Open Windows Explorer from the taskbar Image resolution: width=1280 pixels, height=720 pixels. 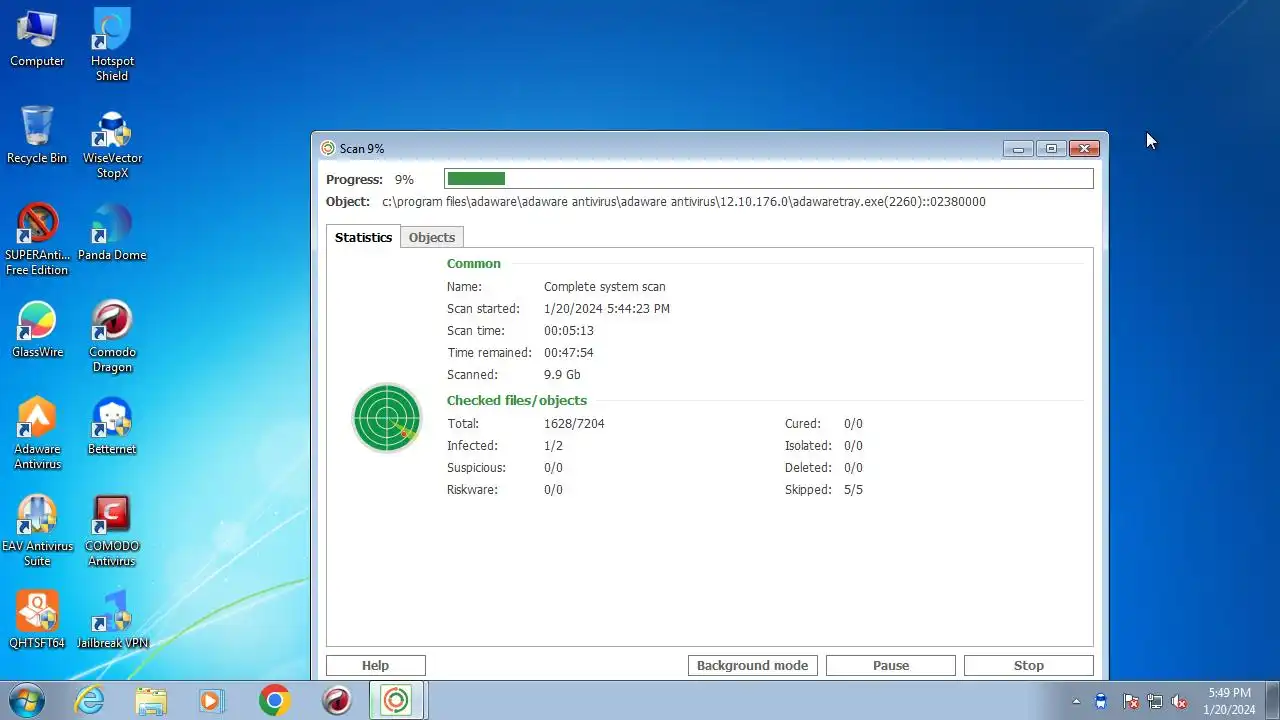[x=151, y=700]
